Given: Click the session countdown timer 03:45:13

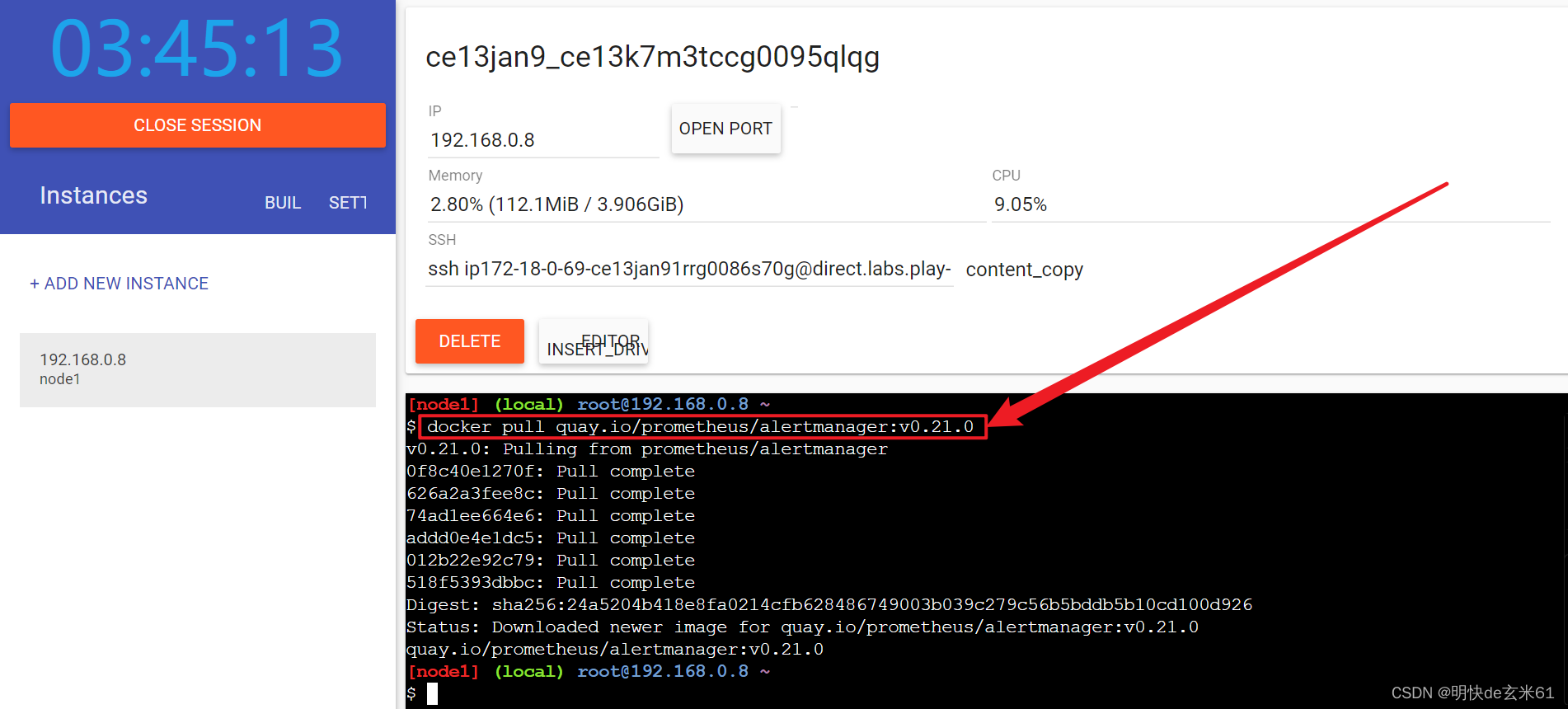Looking at the screenshot, I should tap(198, 49).
